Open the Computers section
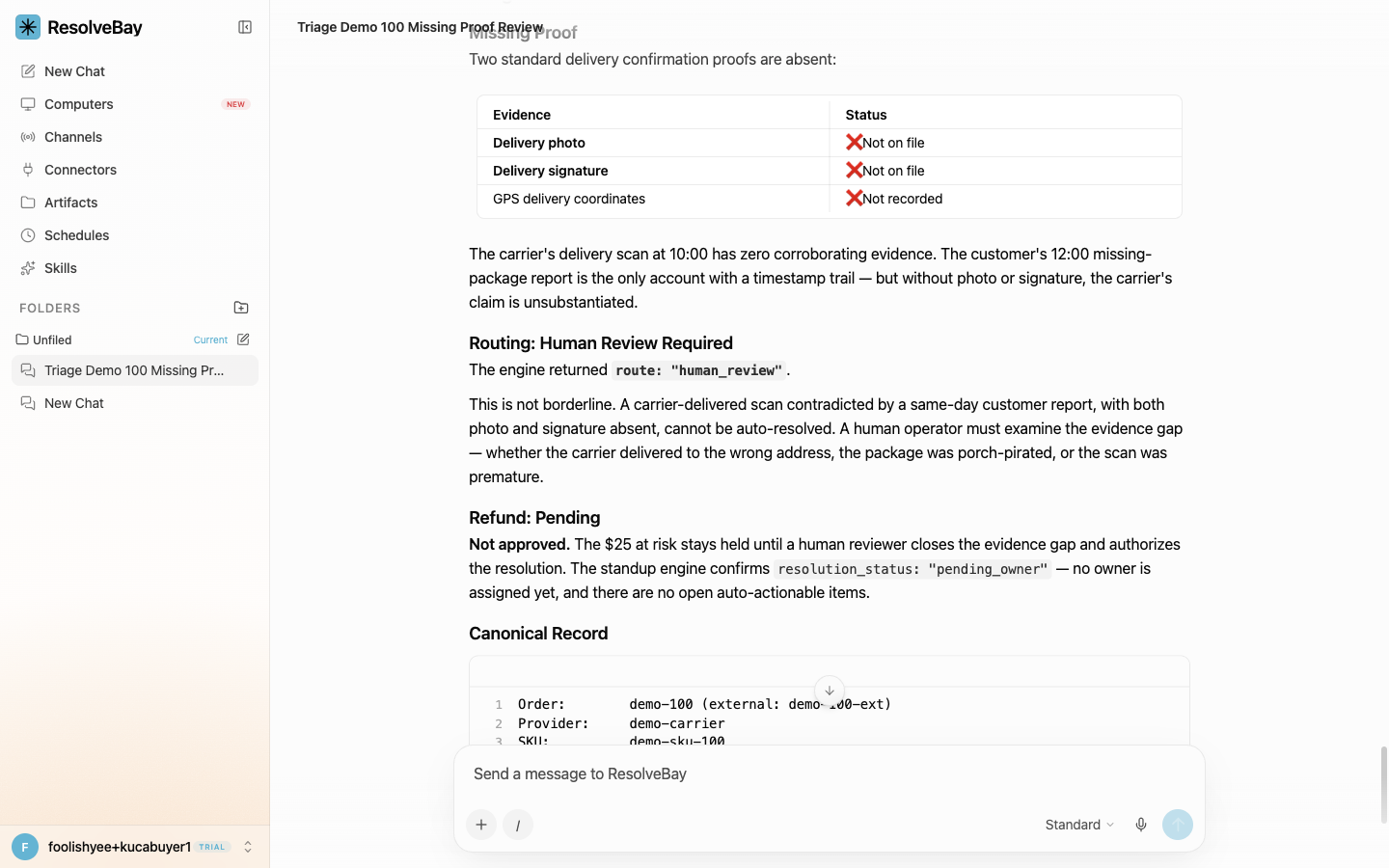The width and height of the screenshot is (1389, 868). pos(135,104)
